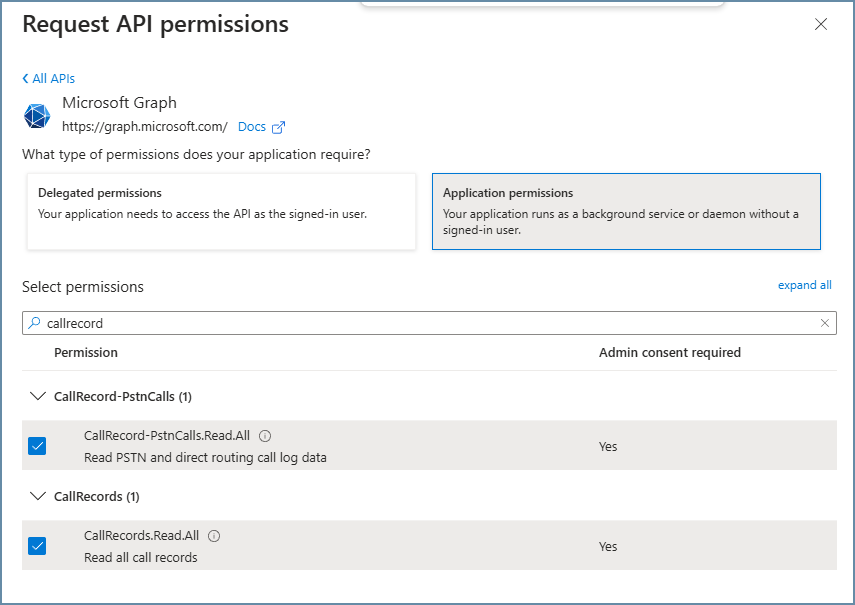Clear the callrecord search text

point(824,323)
